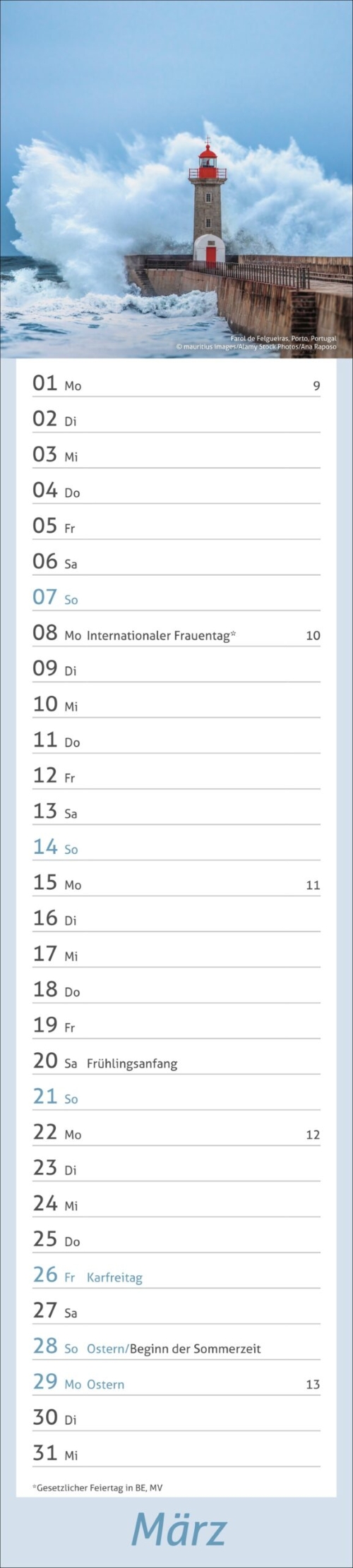This screenshot has height=1568, width=353.
Task: Click week number 10 beside 08 Mo
Action: coord(313,635)
